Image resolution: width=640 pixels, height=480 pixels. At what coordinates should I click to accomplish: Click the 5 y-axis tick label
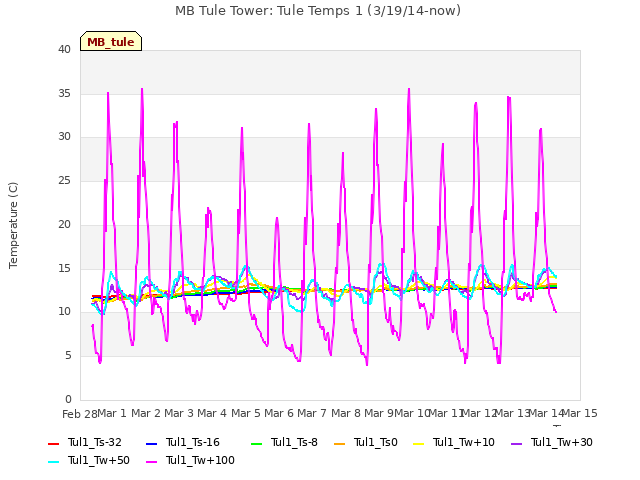pyautogui.click(x=68, y=356)
